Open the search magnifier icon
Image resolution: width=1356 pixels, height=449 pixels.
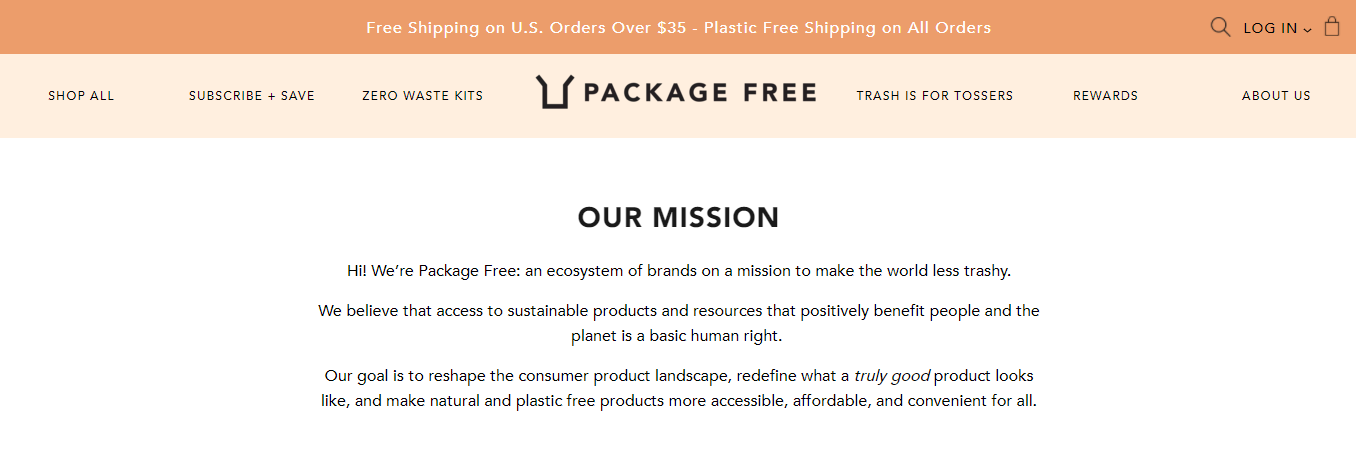click(x=1220, y=27)
